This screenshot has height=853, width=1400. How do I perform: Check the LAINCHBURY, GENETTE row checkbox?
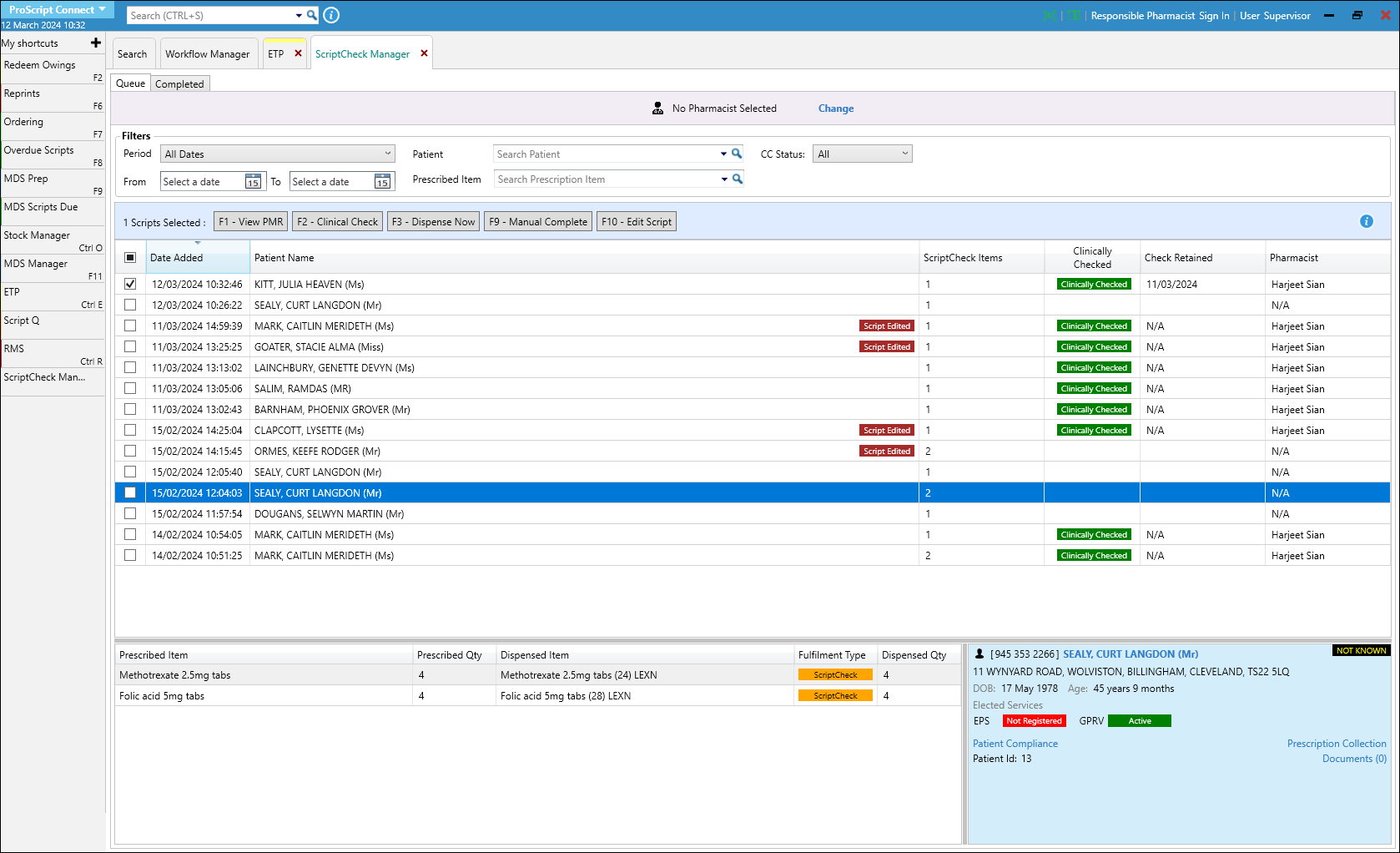[130, 367]
